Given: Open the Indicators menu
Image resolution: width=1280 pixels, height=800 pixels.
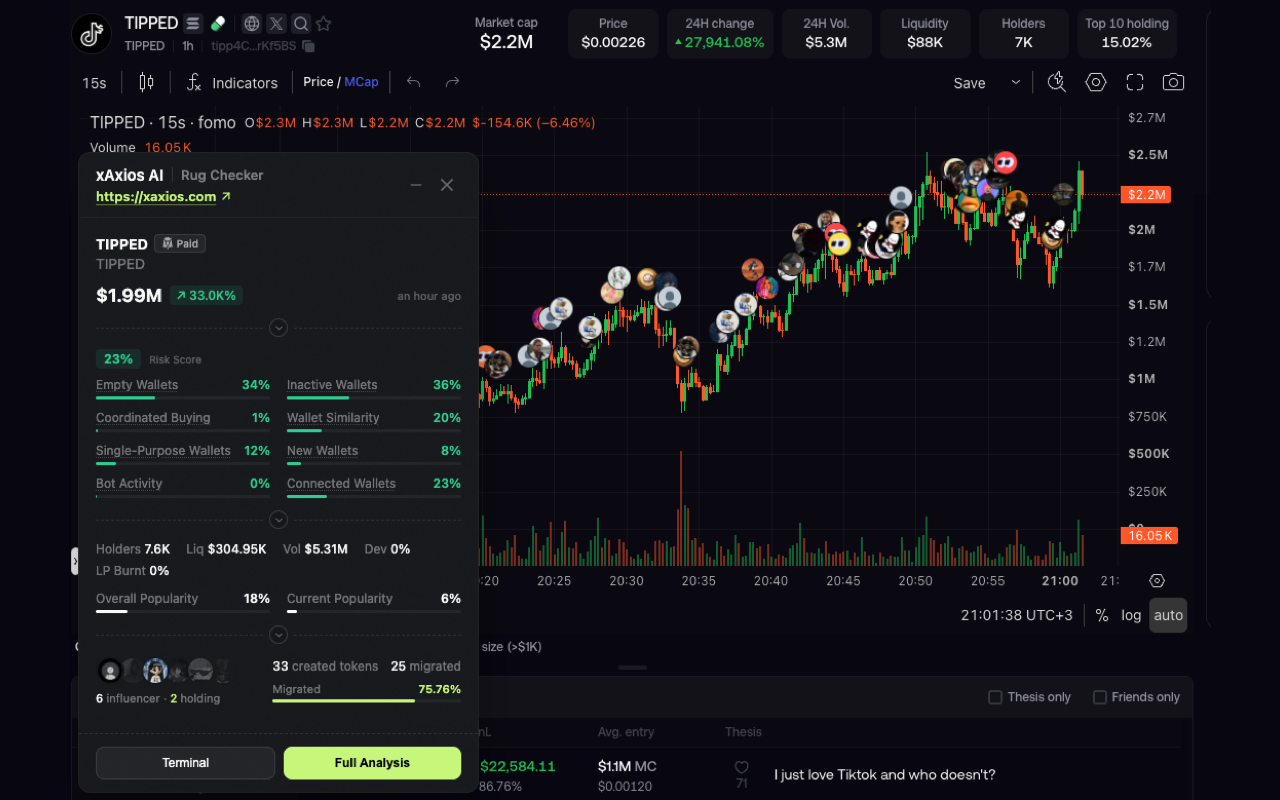Looking at the screenshot, I should pos(232,83).
